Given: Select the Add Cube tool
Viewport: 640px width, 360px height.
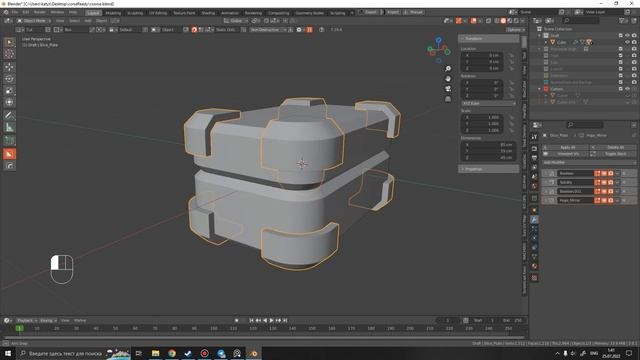Looking at the screenshot, I should [x=9, y=141].
